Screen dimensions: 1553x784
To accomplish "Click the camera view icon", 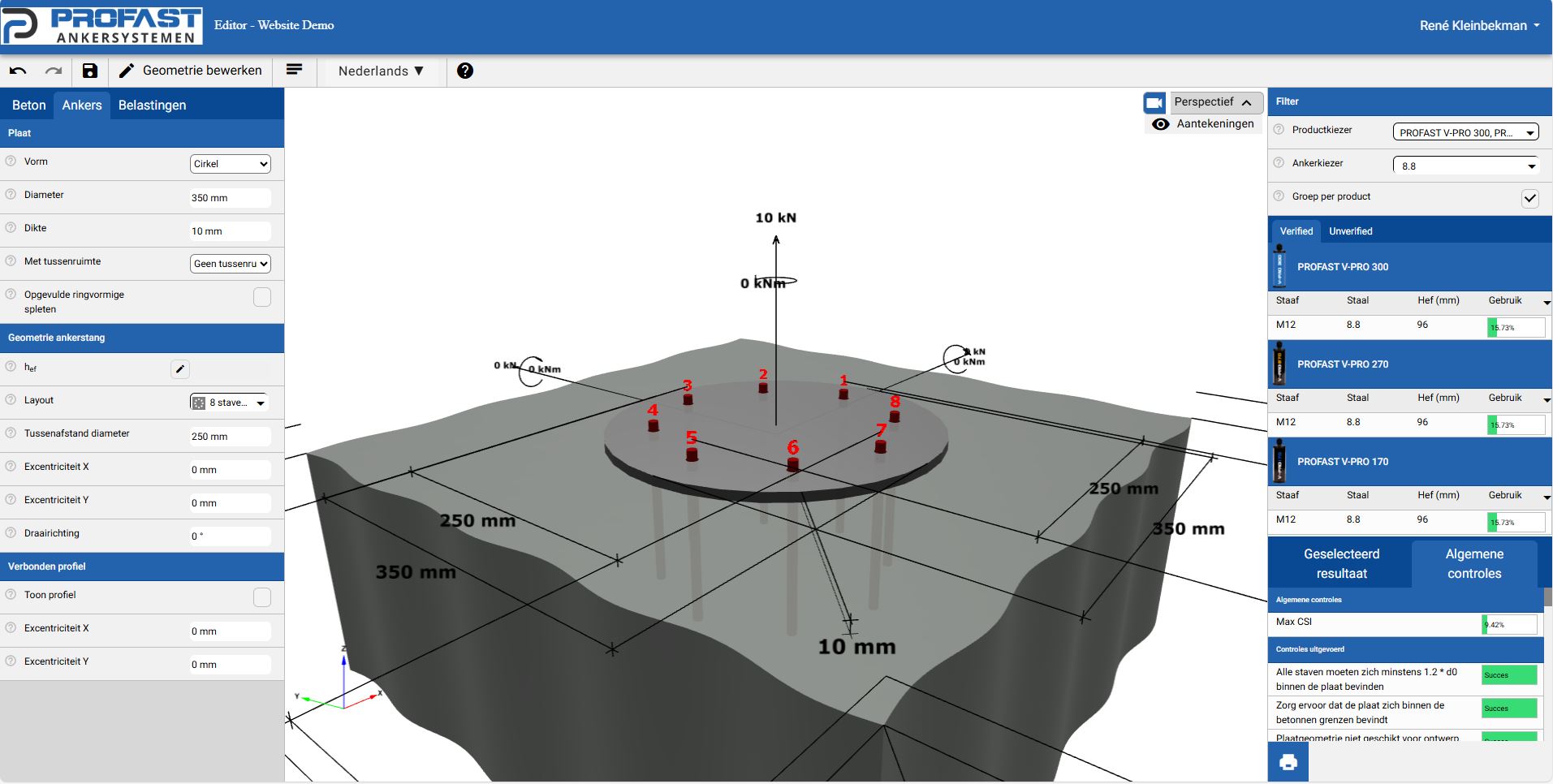I will click(1154, 102).
